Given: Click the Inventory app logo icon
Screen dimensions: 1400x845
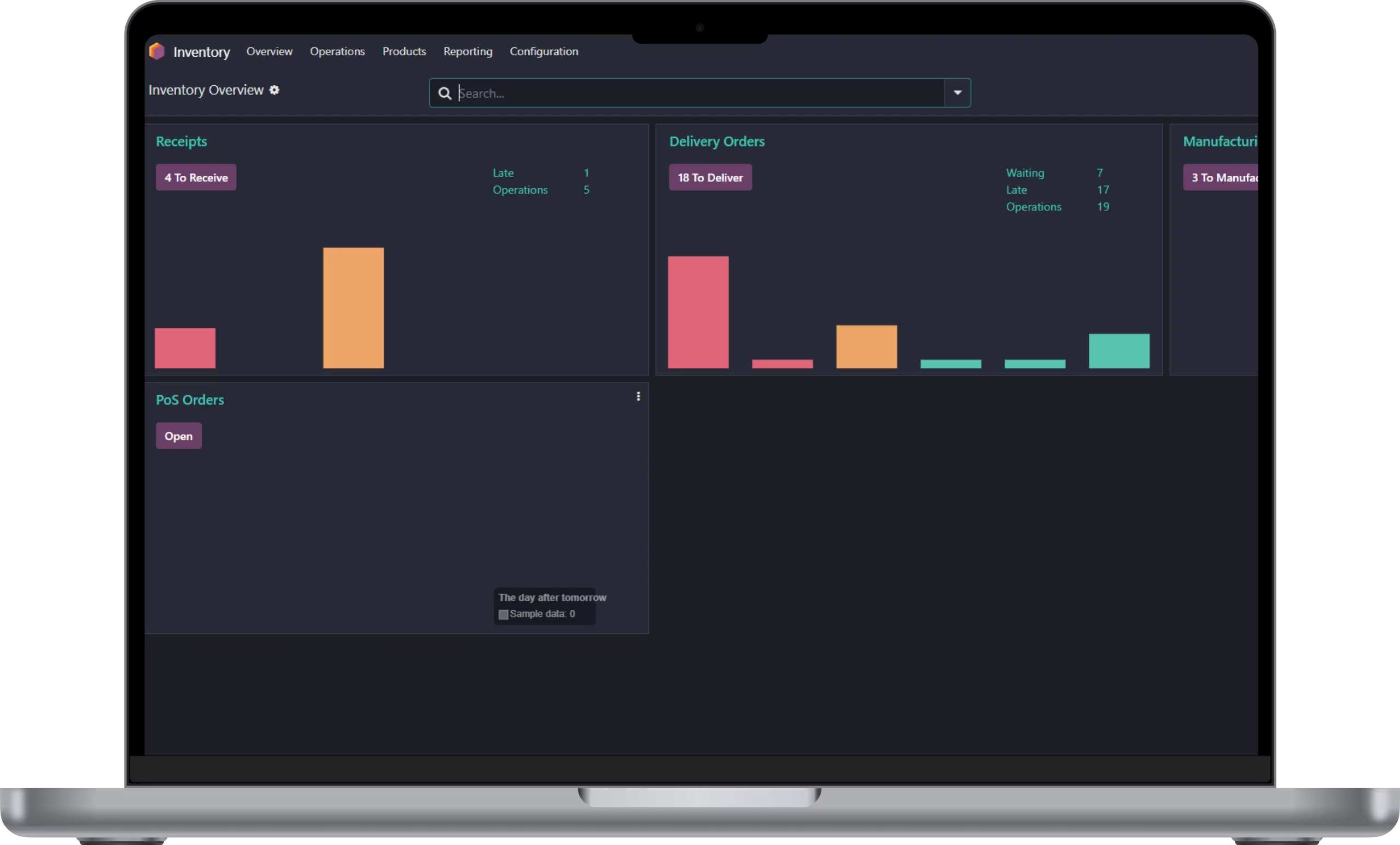Looking at the screenshot, I should (157, 52).
